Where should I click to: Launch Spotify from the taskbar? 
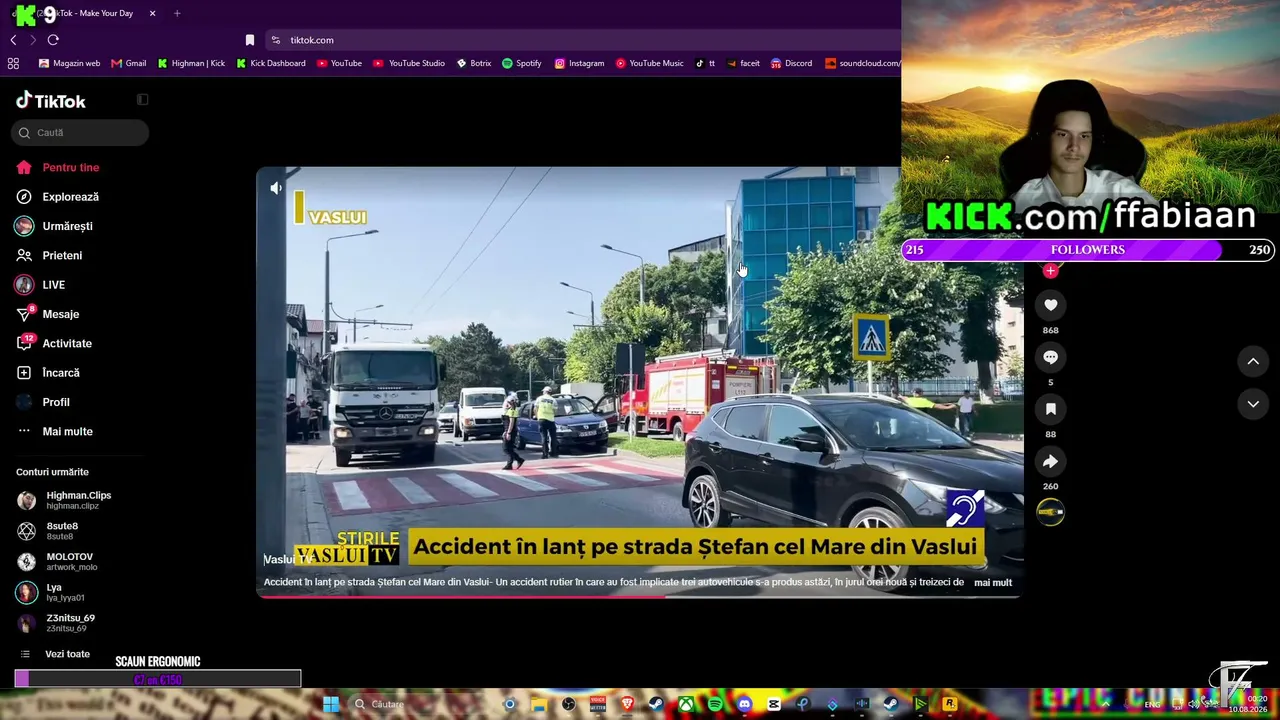tap(715, 704)
